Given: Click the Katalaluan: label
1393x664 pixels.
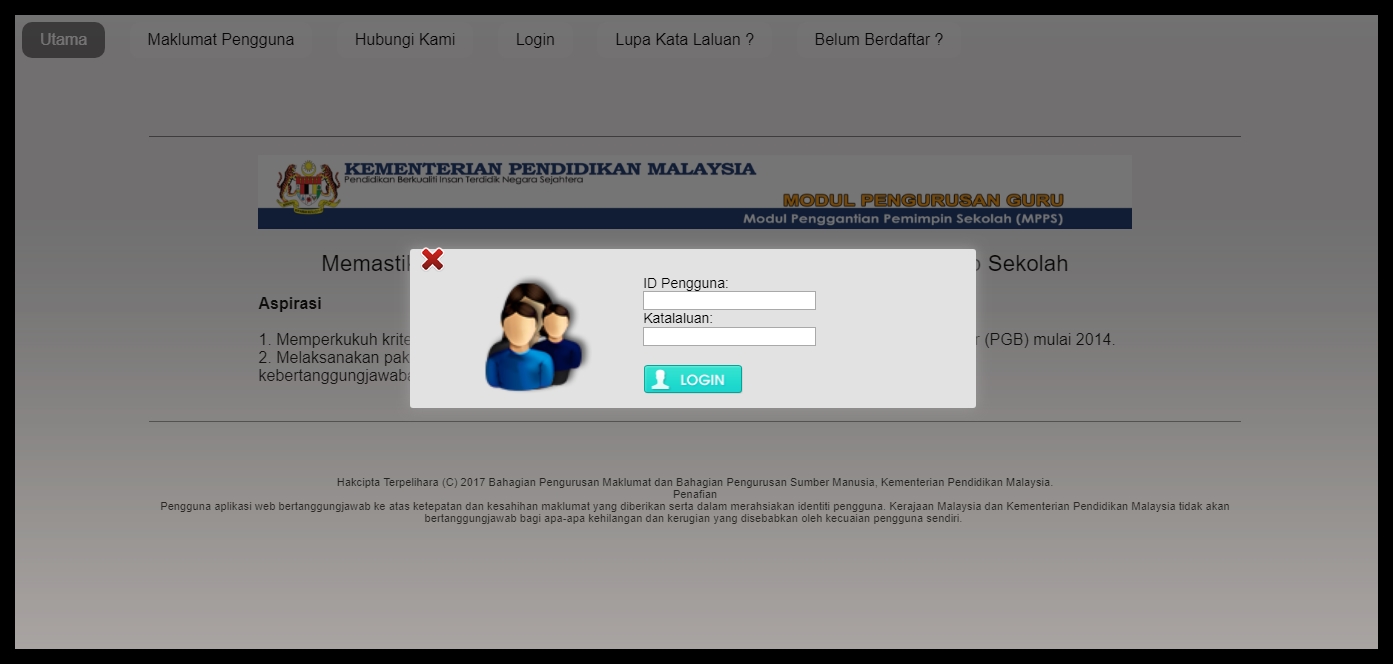Looking at the screenshot, I should coord(678,318).
